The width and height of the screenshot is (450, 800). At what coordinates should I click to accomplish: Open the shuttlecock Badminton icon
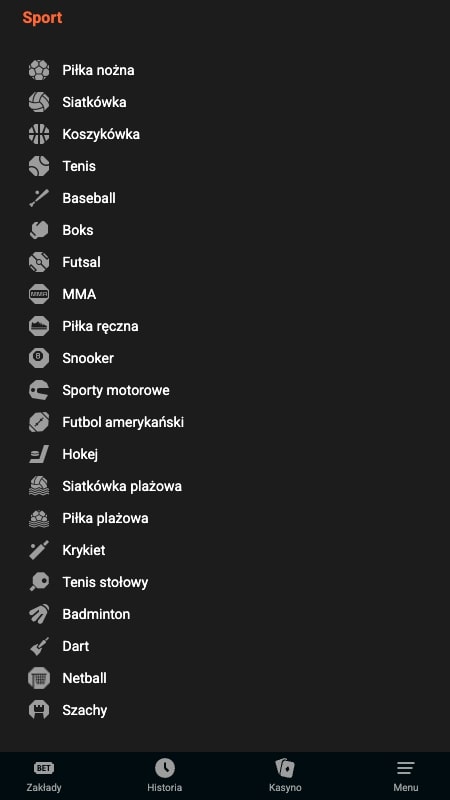point(39,614)
